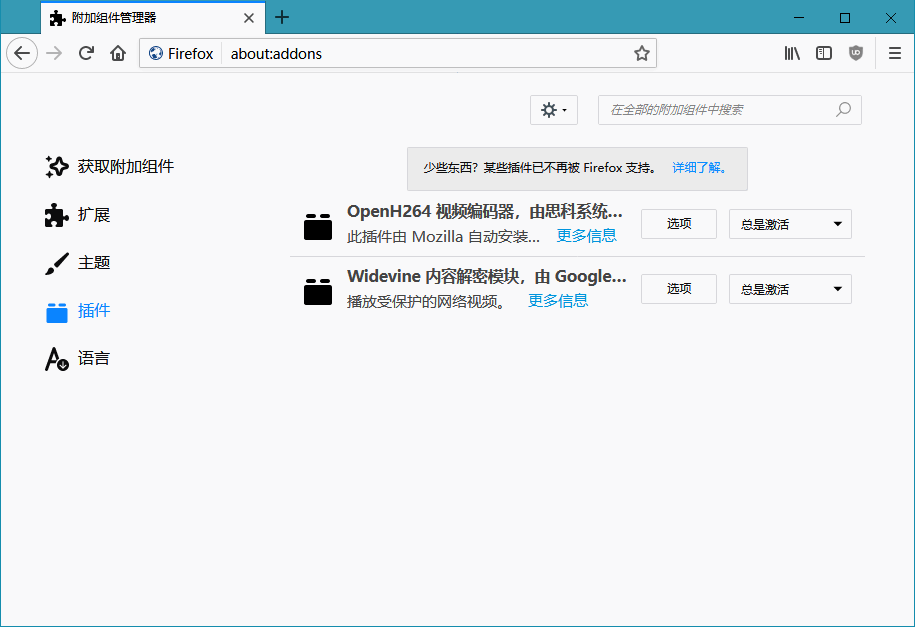
Task: Open the Firefox hamburger menu
Action: (x=894, y=53)
